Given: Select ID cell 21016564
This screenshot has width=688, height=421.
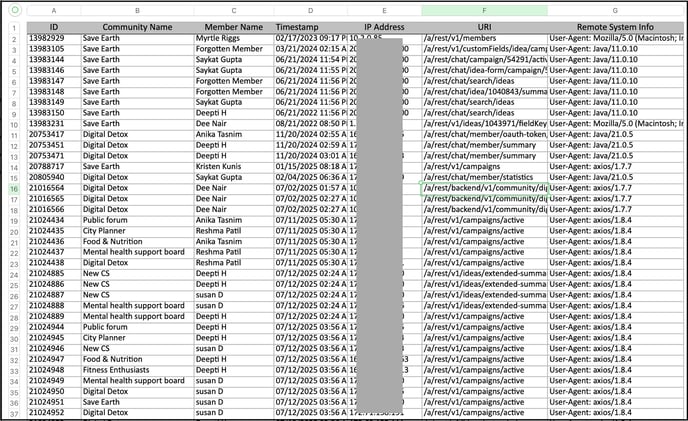Looking at the screenshot, I should click(54, 188).
